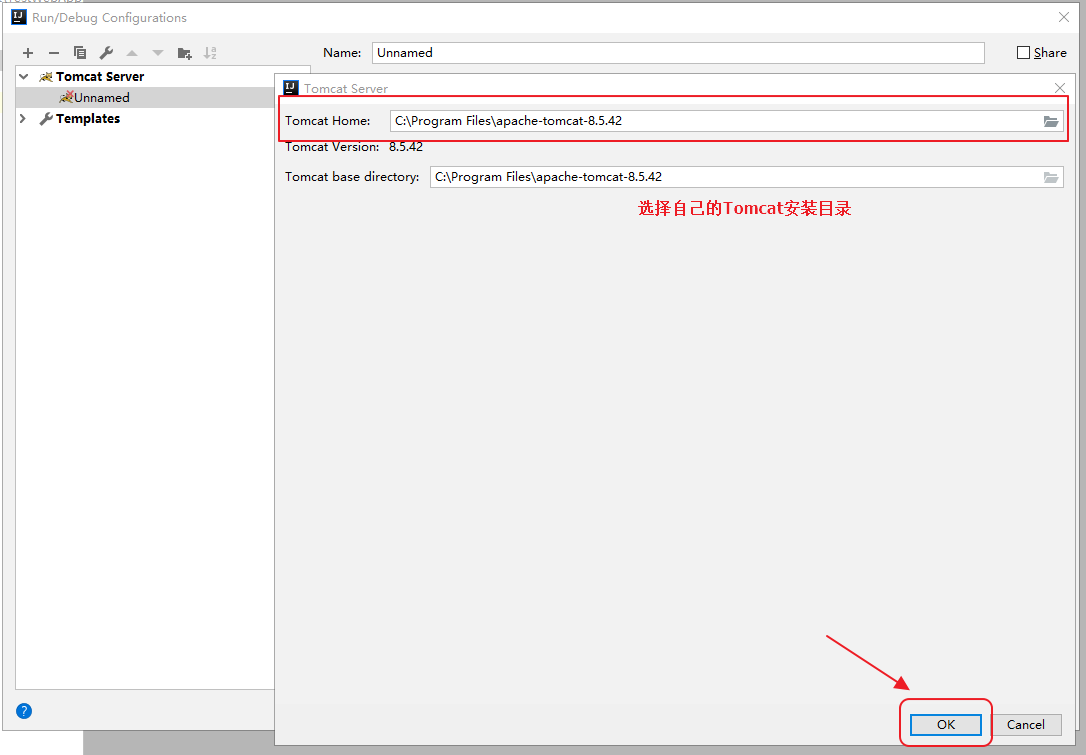Move the configuration up

tap(132, 53)
